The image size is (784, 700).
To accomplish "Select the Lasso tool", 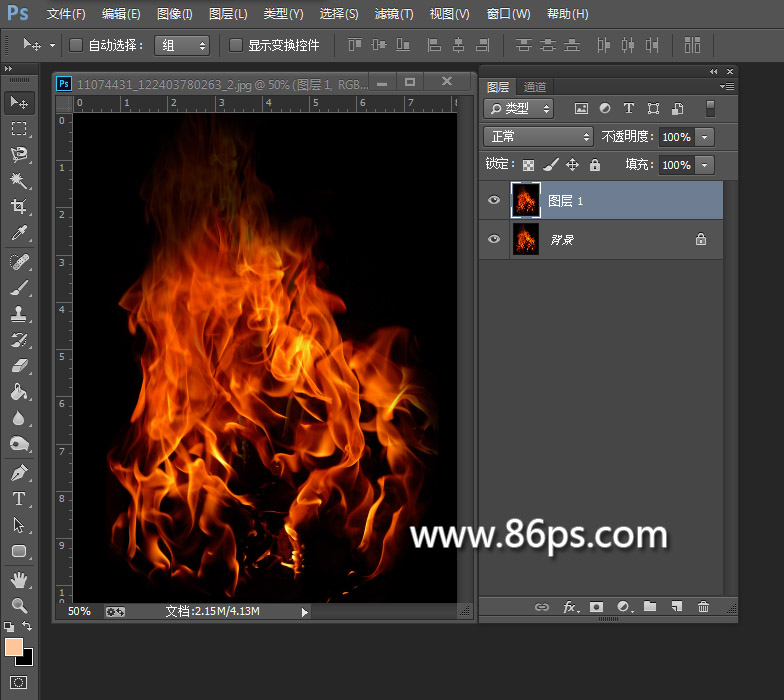I will (19, 154).
